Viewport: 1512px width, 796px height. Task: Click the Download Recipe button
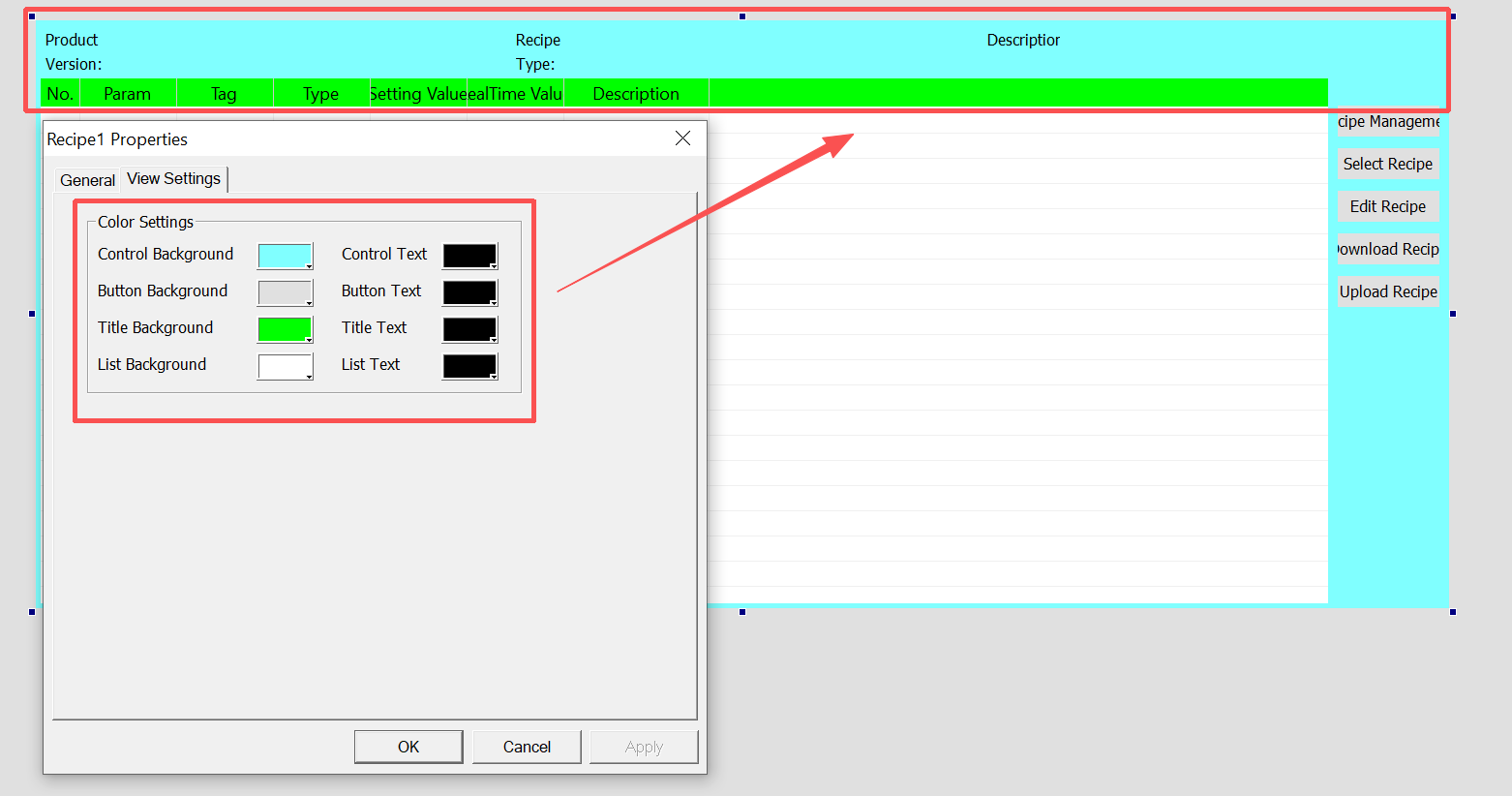point(1387,249)
